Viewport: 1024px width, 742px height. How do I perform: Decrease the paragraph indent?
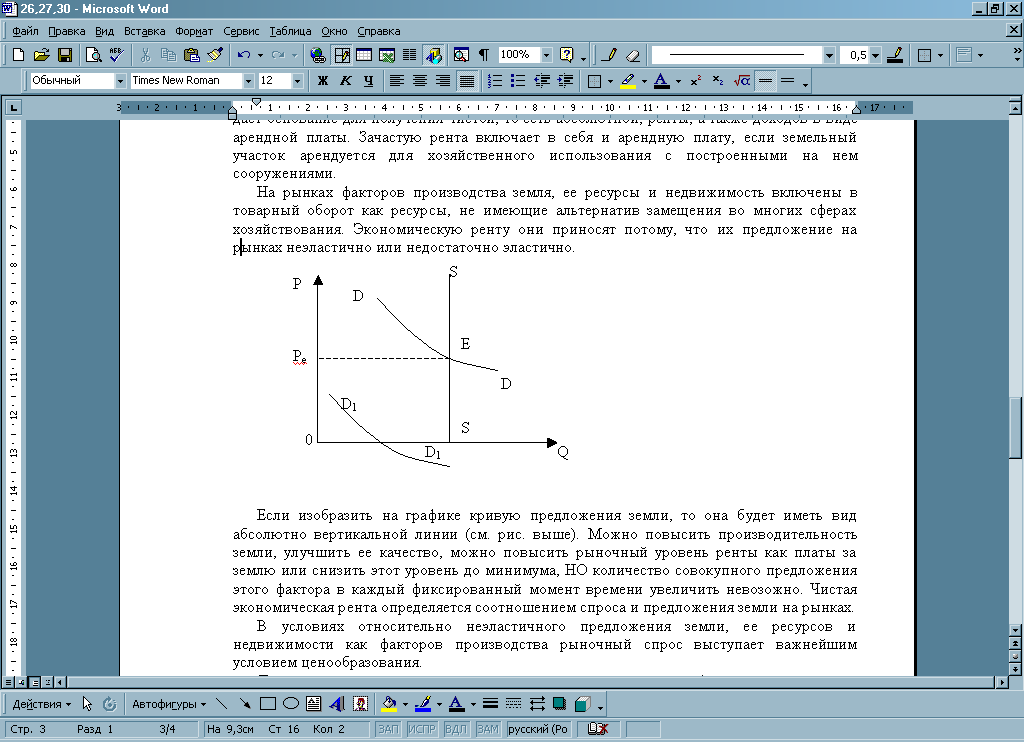point(541,81)
